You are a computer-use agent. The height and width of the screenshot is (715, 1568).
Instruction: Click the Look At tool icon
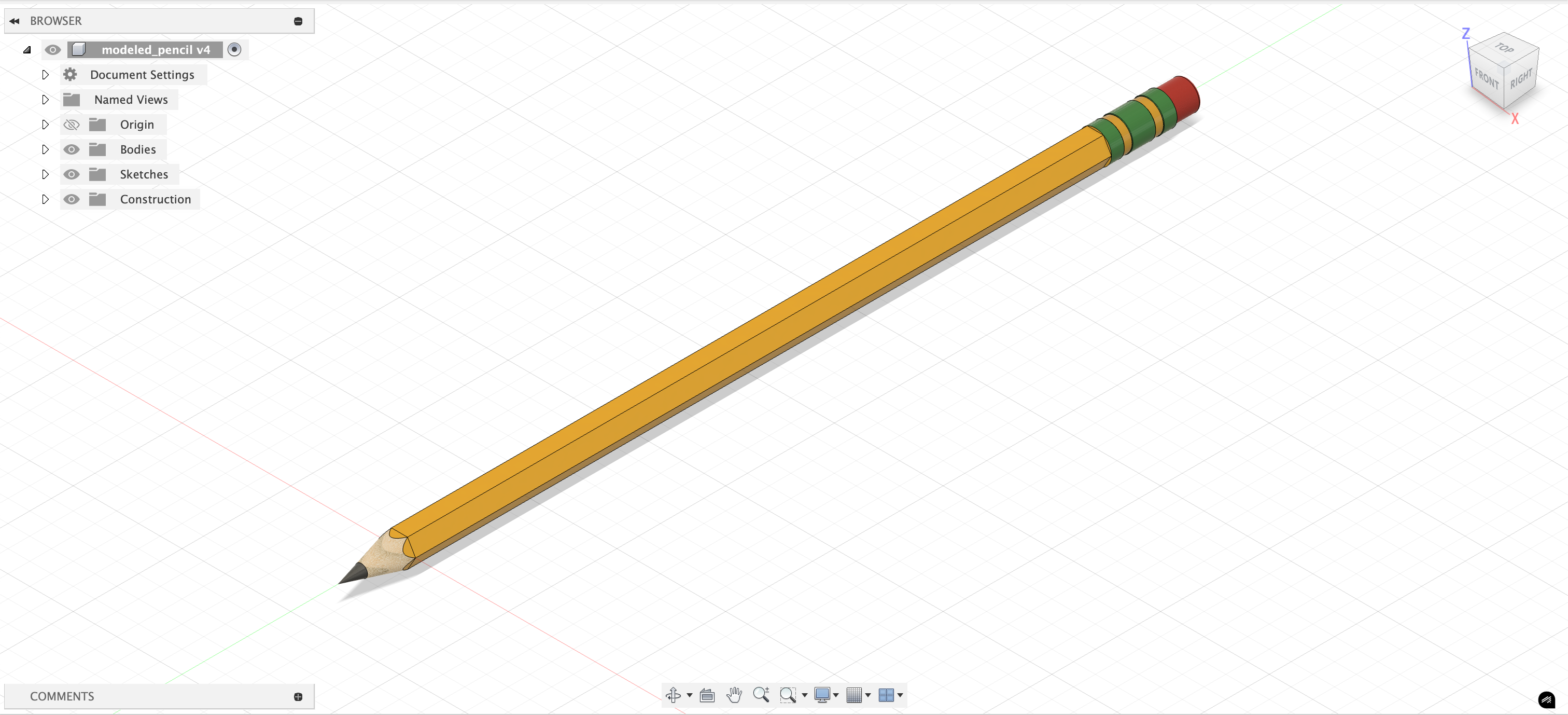[707, 695]
